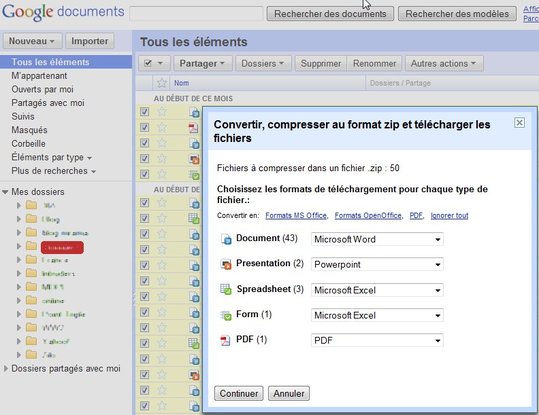Close the zip download dialog with the X
Image resolution: width=539 pixels, height=415 pixels.
pyautogui.click(x=519, y=122)
